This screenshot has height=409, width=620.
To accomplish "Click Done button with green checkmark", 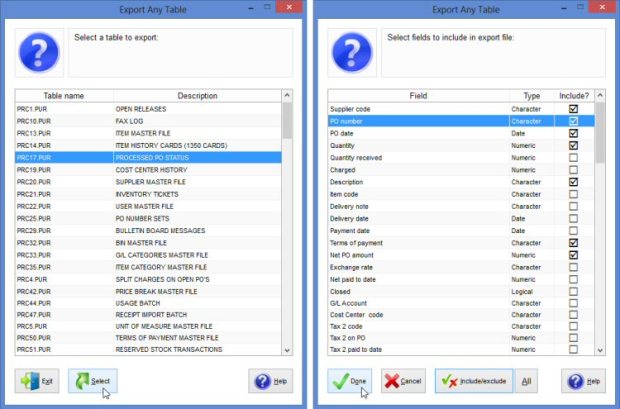I will pos(350,381).
